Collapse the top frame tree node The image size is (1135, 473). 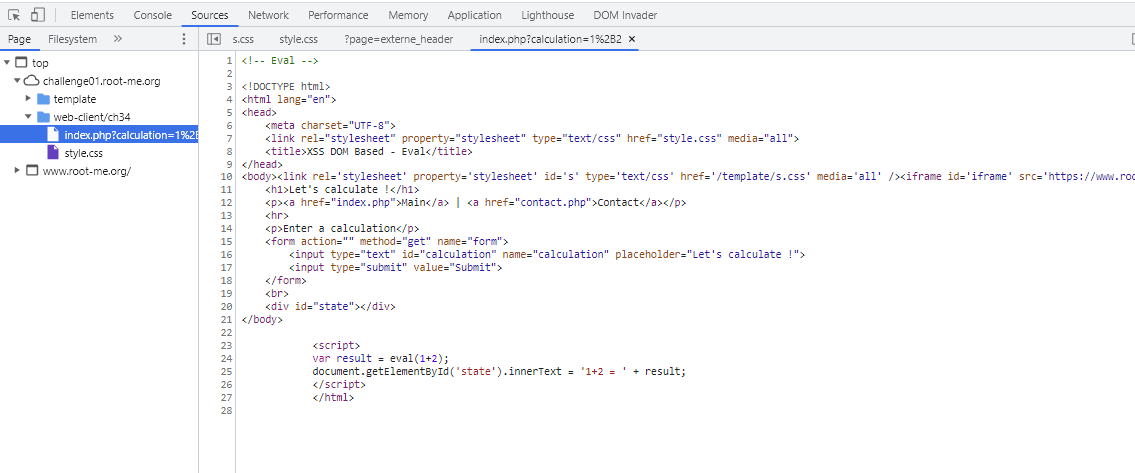point(7,63)
